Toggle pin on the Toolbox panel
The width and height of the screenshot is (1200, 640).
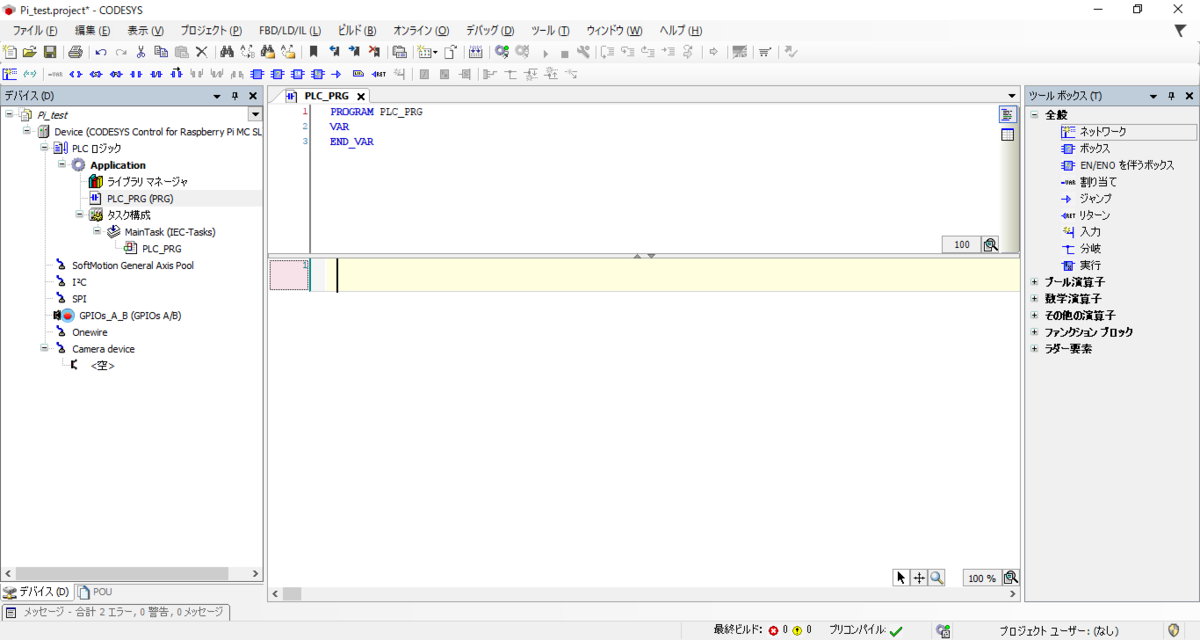[x=1171, y=96]
